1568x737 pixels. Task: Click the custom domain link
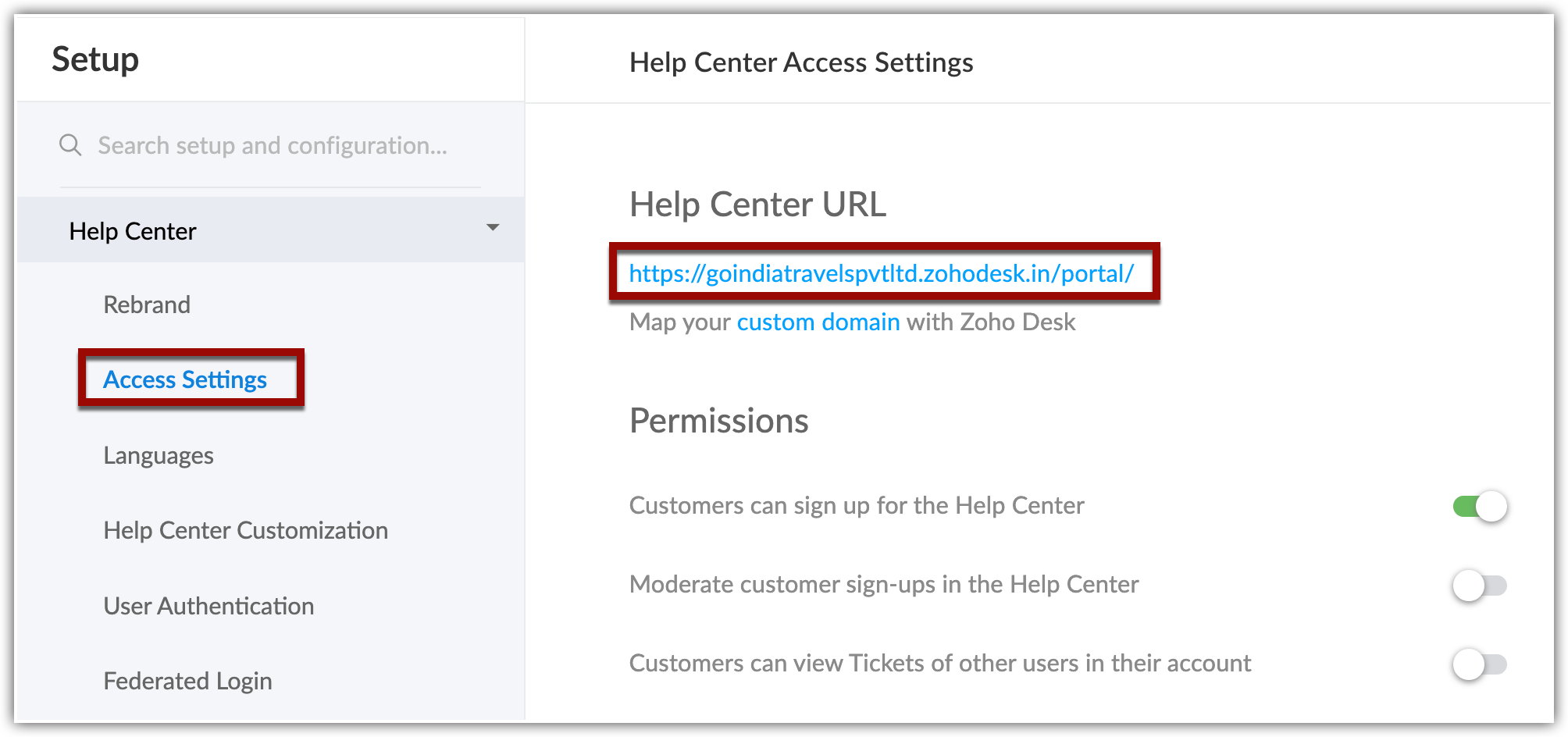coord(818,322)
